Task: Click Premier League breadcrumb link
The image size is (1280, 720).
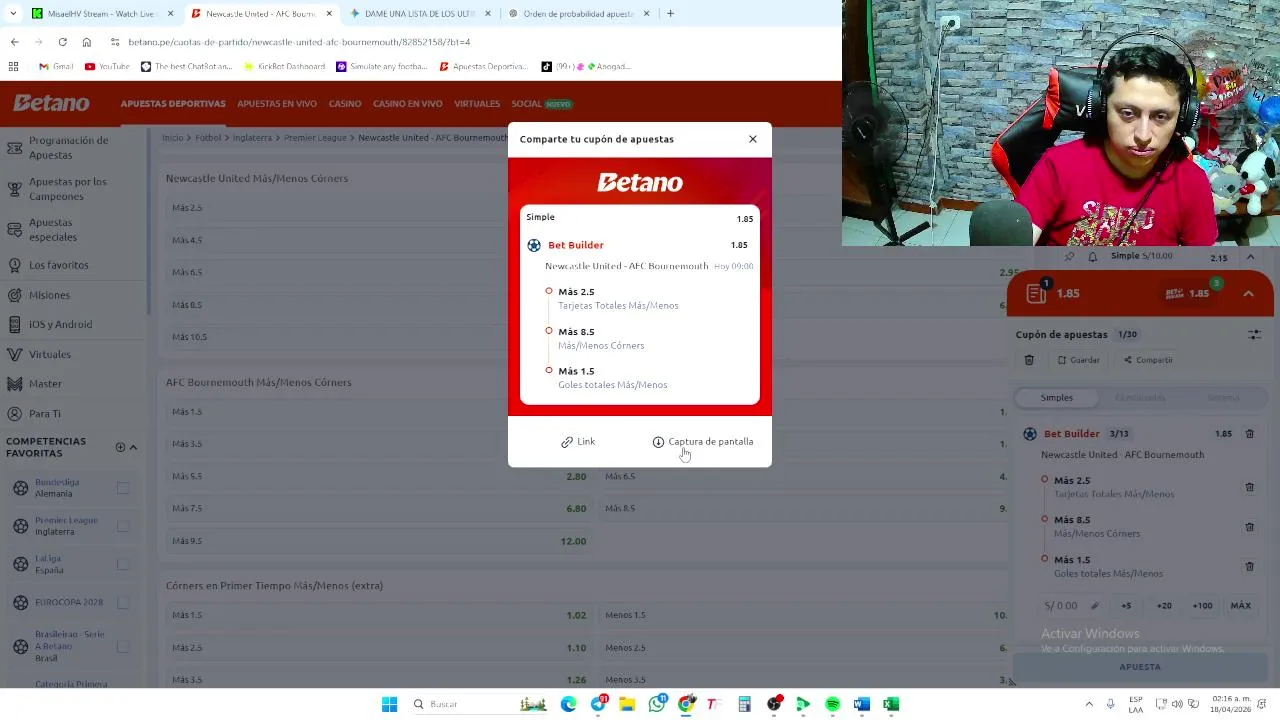Action: [x=314, y=138]
